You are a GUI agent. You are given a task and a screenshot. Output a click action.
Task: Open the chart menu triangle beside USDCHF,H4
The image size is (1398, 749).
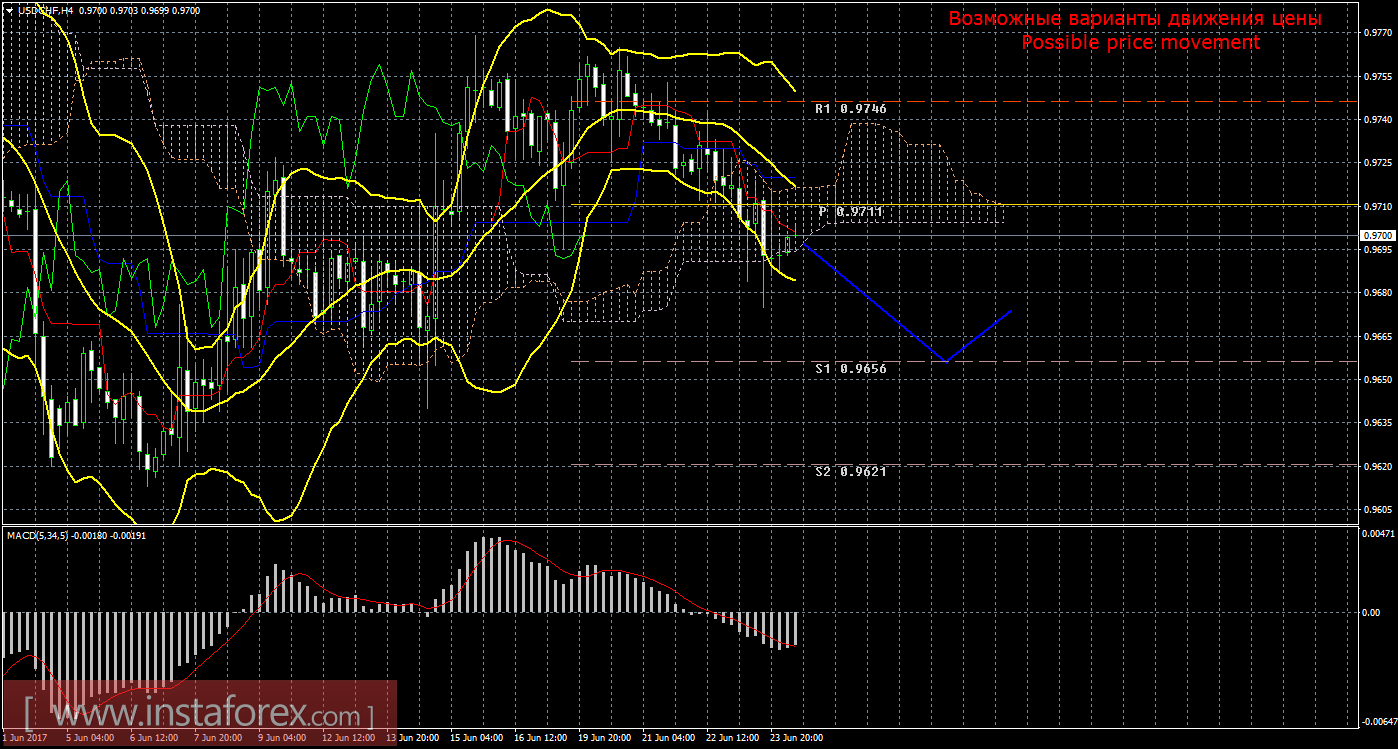(9, 9)
